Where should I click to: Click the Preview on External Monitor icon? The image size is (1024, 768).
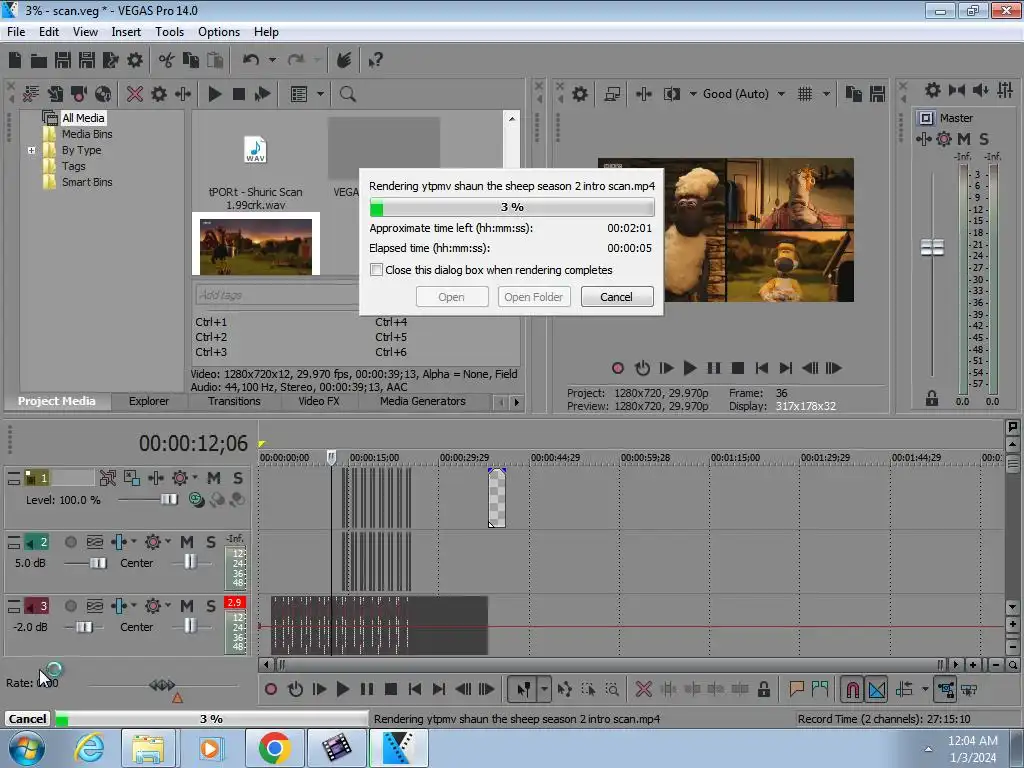[612, 94]
